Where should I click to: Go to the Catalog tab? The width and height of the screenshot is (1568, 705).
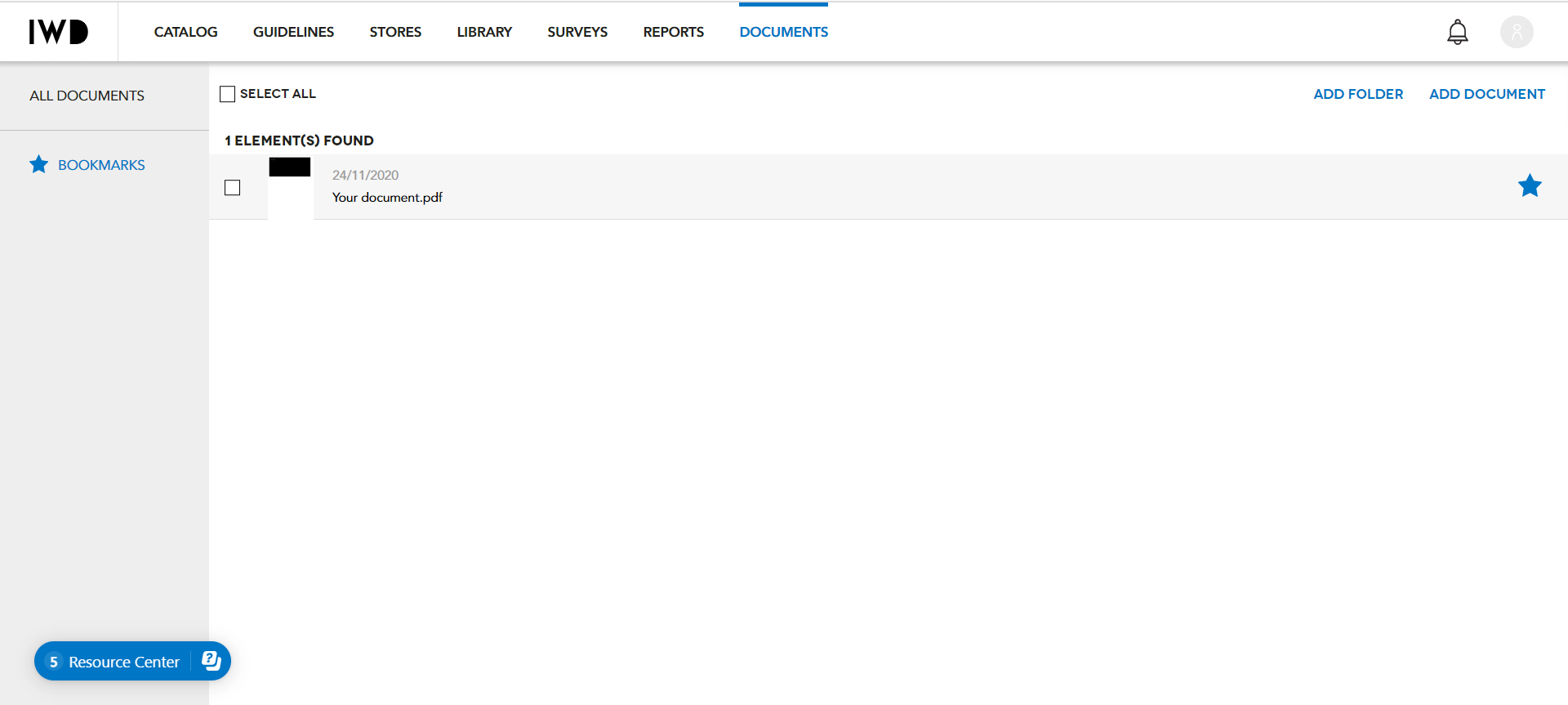(x=185, y=32)
